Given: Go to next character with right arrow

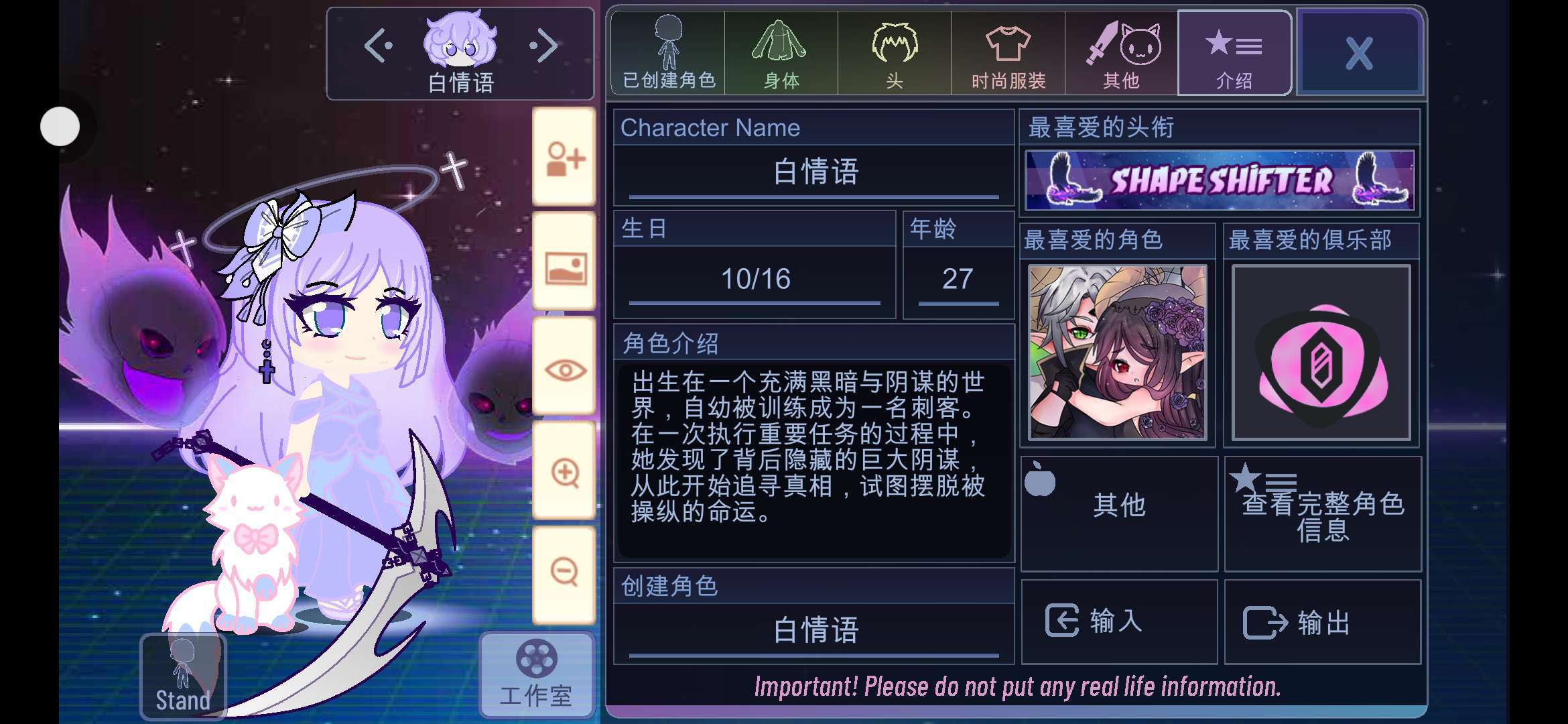Looking at the screenshot, I should click(543, 46).
